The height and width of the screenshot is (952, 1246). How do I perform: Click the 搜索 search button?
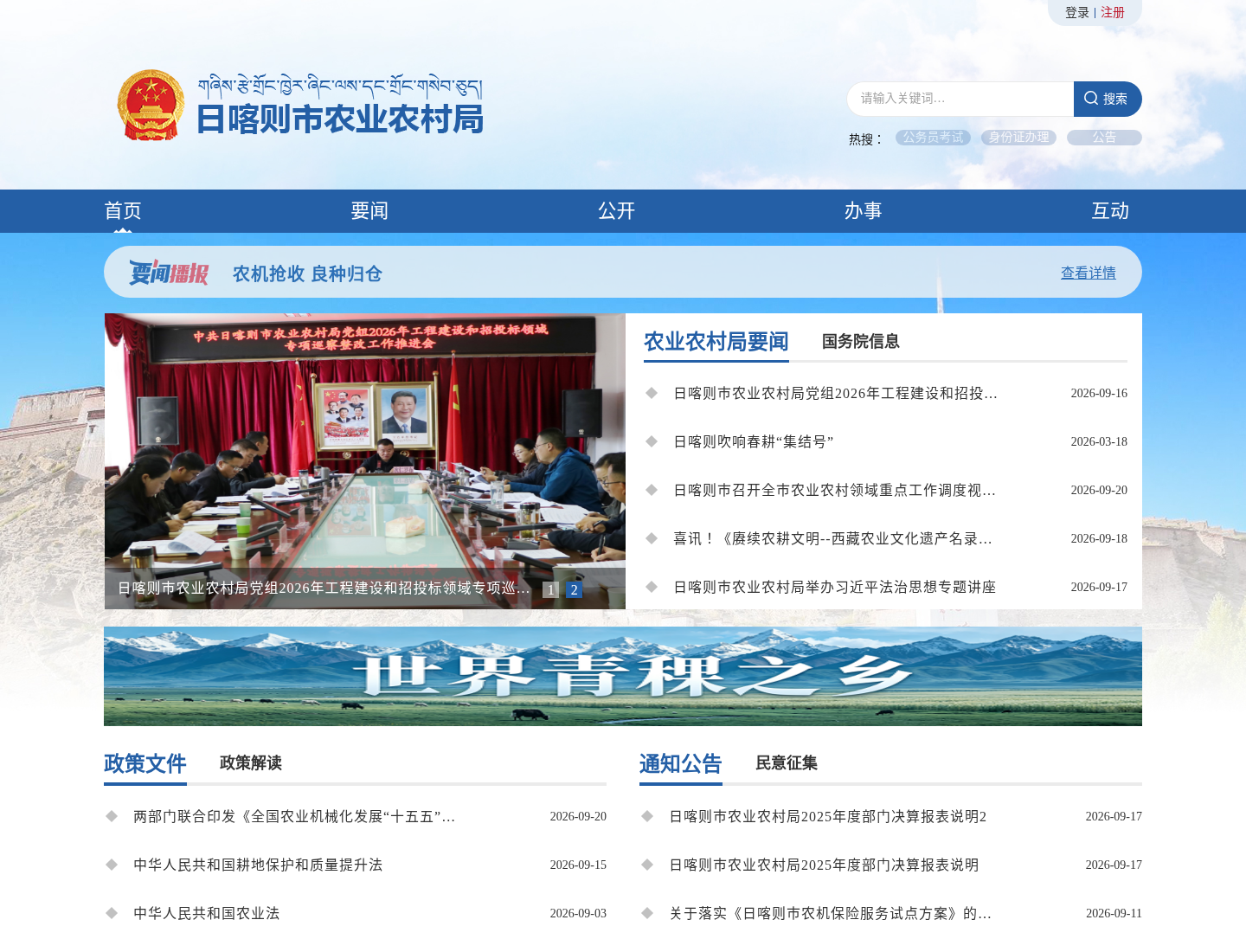(1108, 99)
